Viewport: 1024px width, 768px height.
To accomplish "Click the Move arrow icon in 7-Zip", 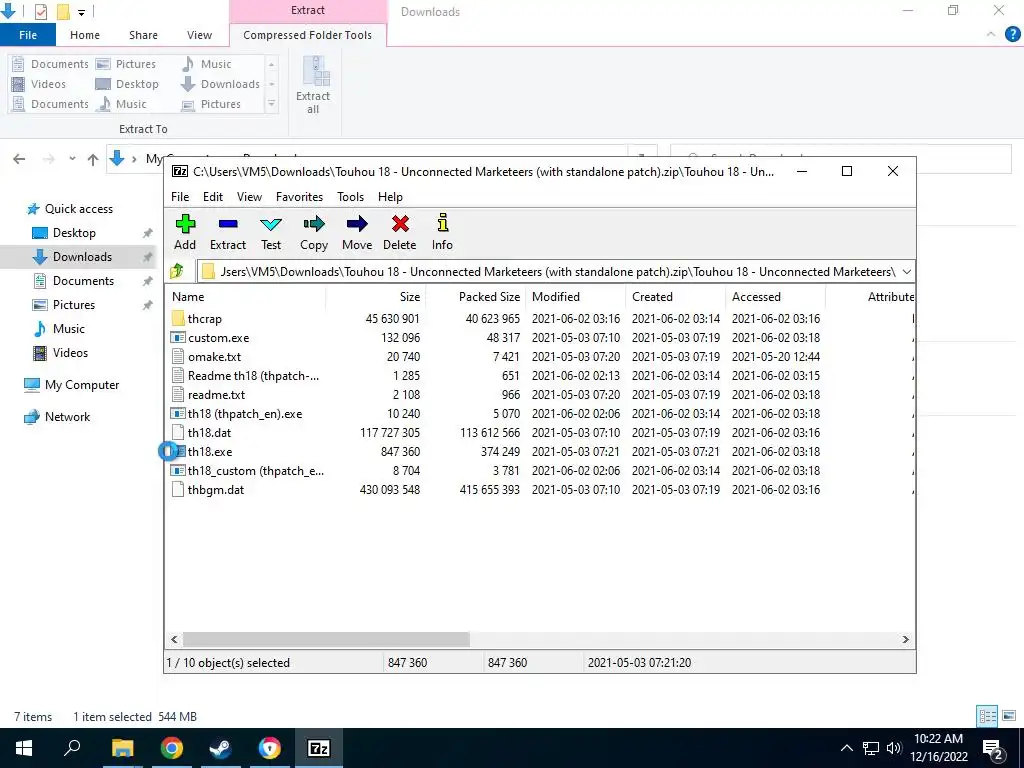I will 357,224.
